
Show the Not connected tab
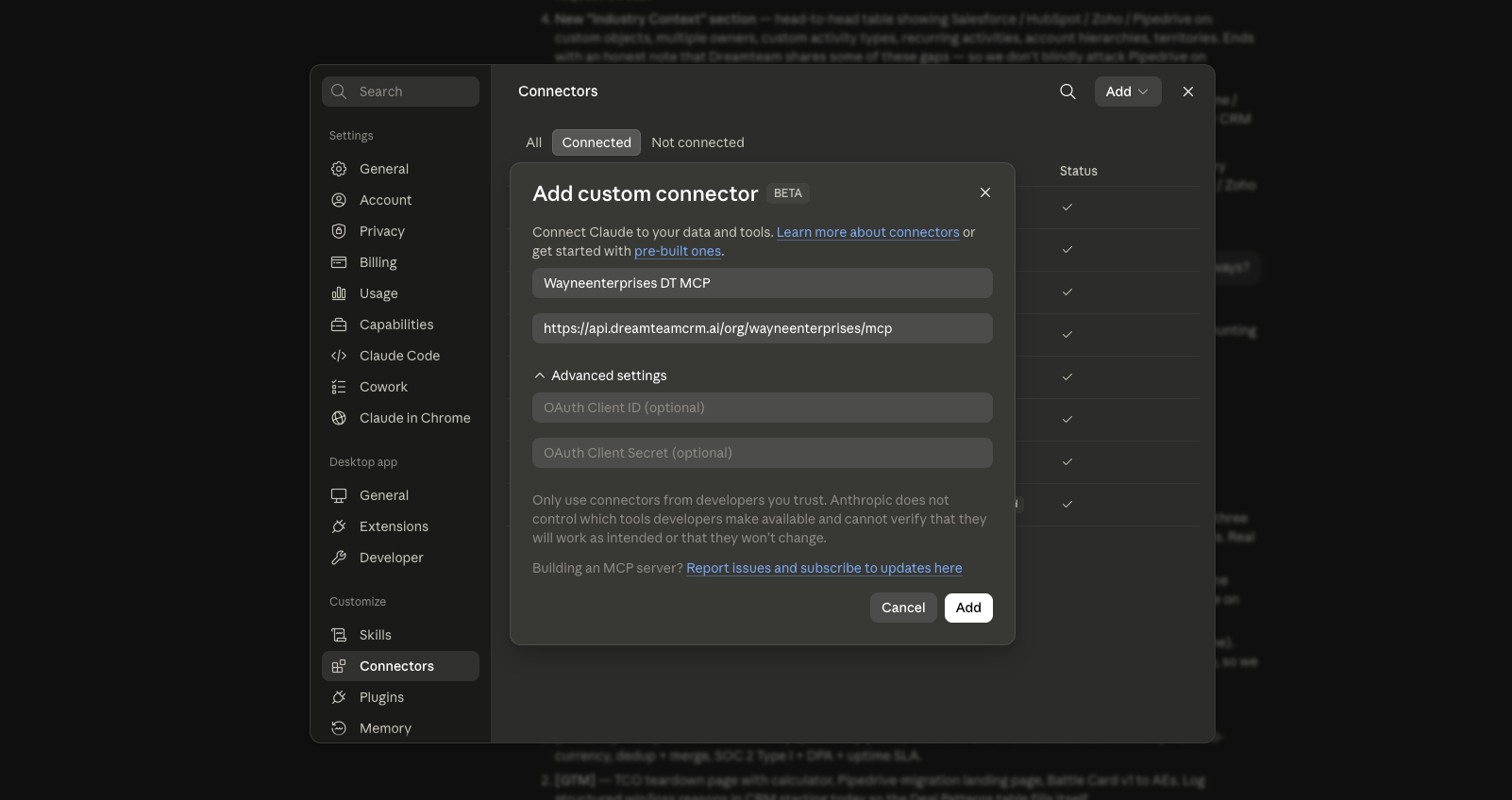697,142
